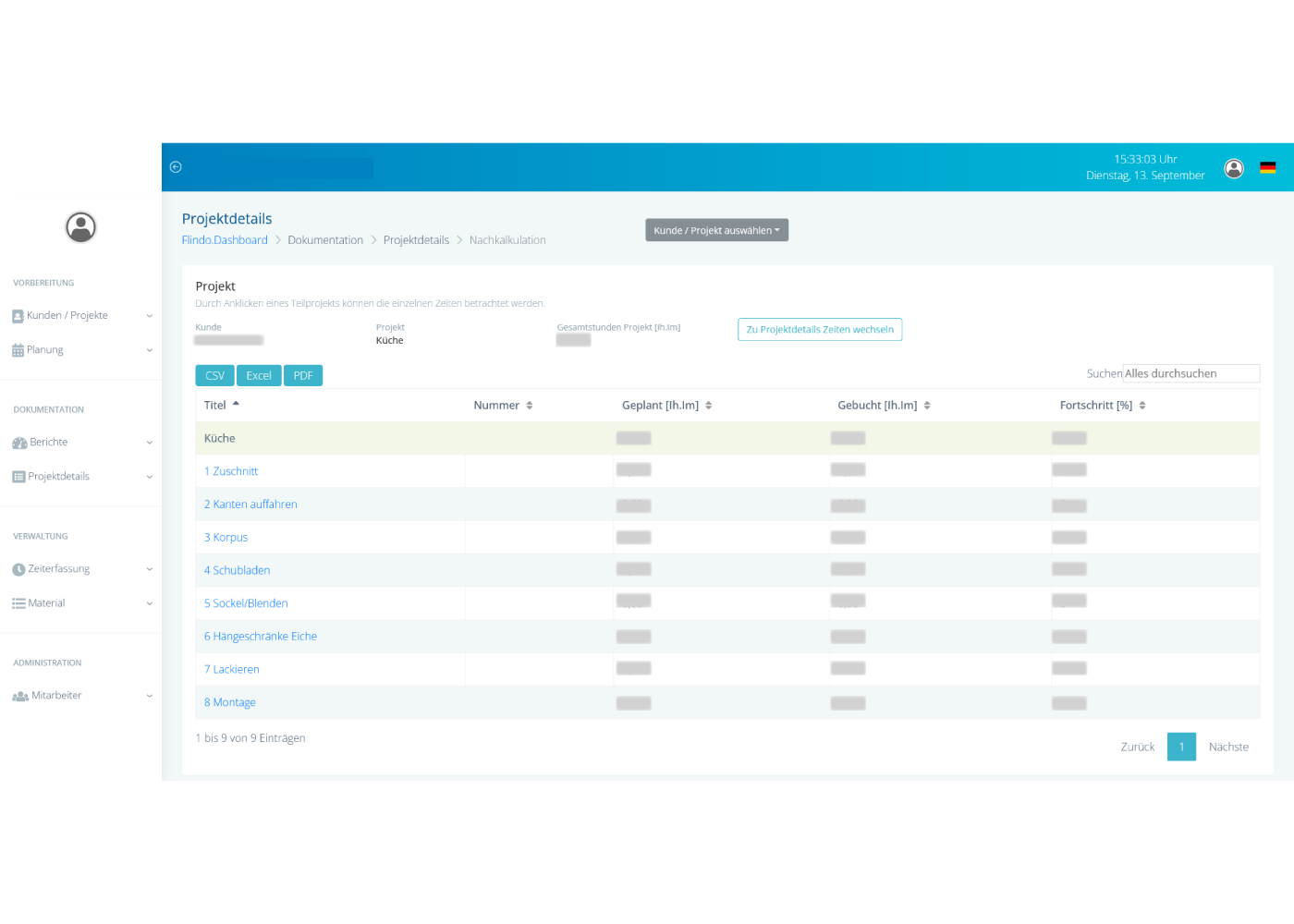
Task: Export table as Excel
Action: 259,376
